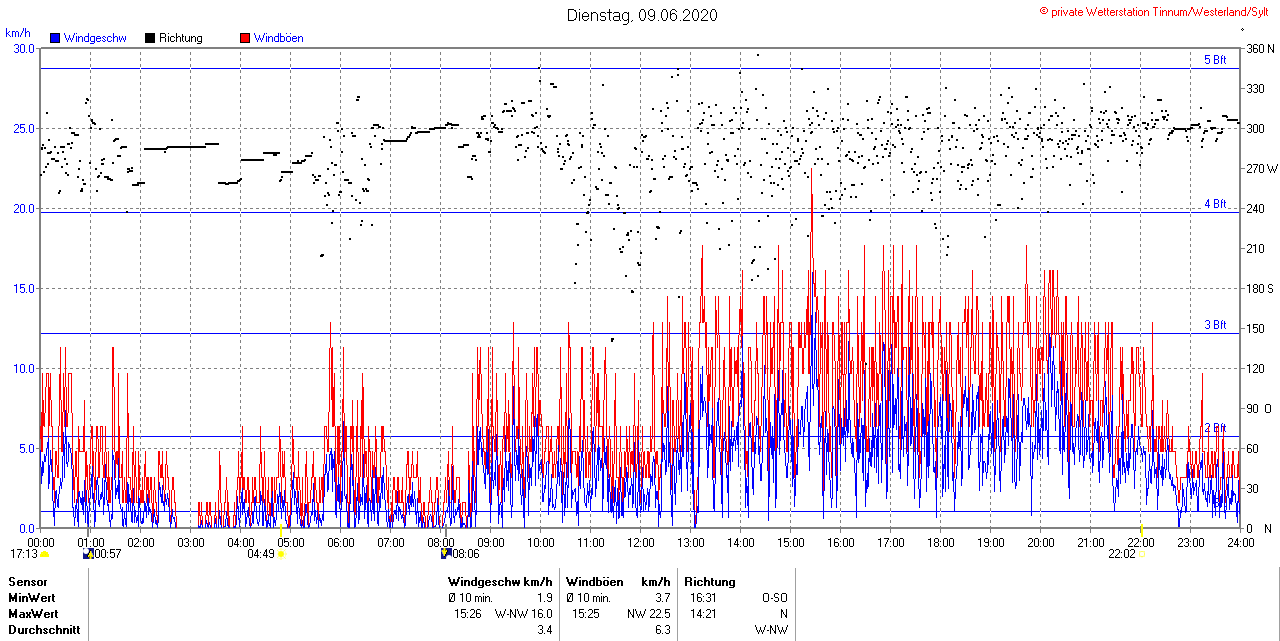
Task: Click the 5 Bft line label
Action: [1215, 60]
